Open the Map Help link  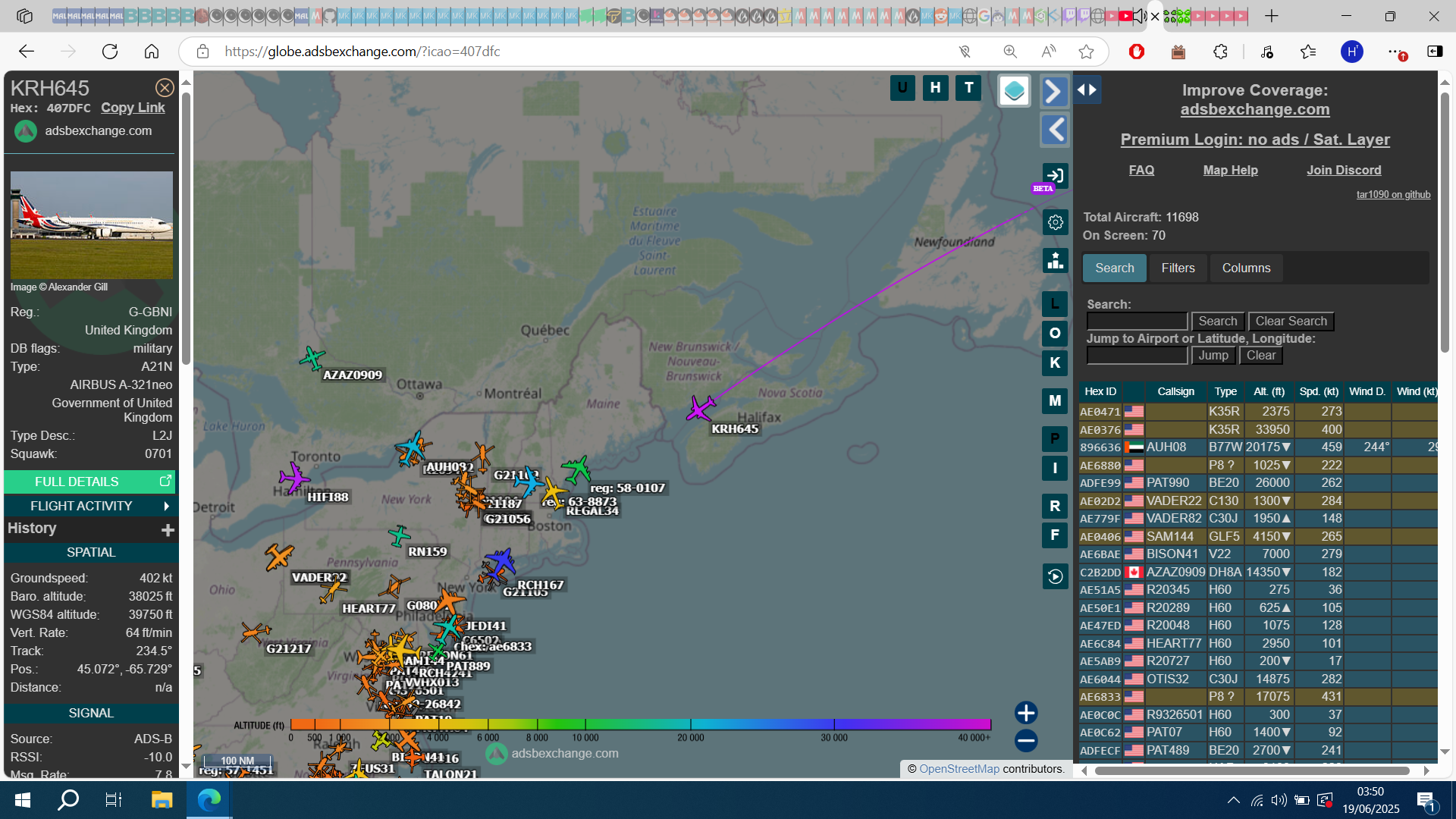1230,170
